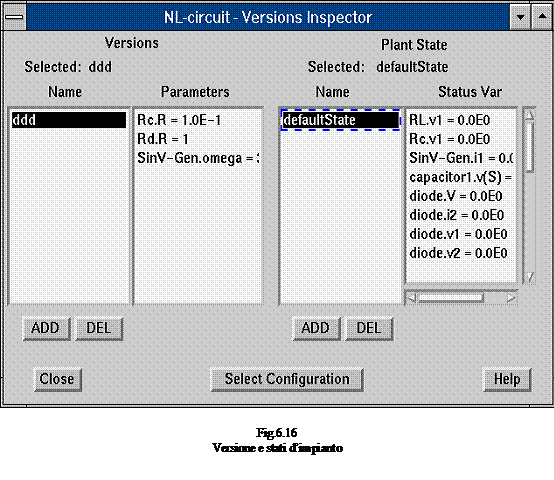Click the minimize down-arrow title button
This screenshot has height=480, width=554.
(520, 17)
